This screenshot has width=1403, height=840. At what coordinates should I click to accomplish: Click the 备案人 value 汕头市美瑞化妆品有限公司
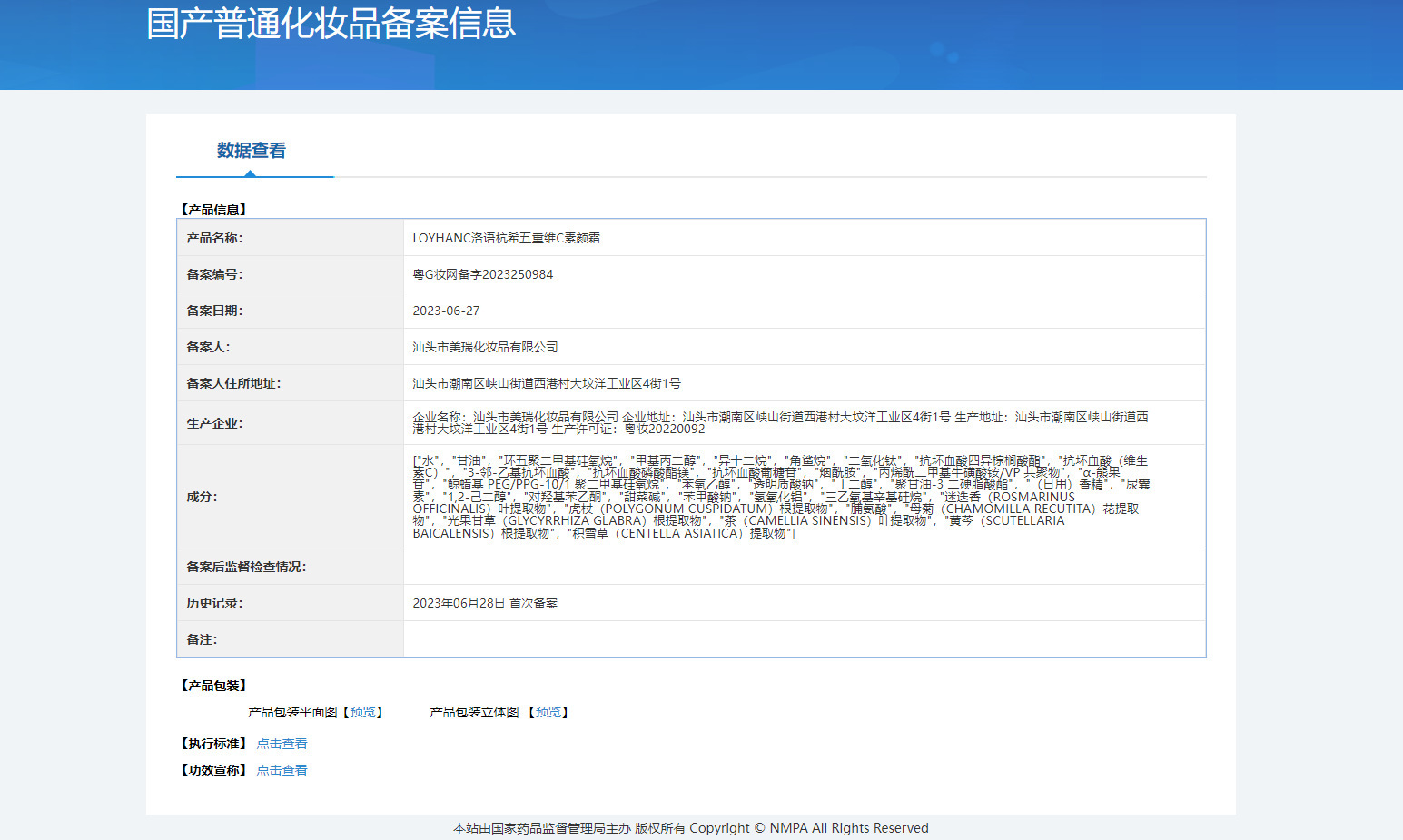click(485, 347)
